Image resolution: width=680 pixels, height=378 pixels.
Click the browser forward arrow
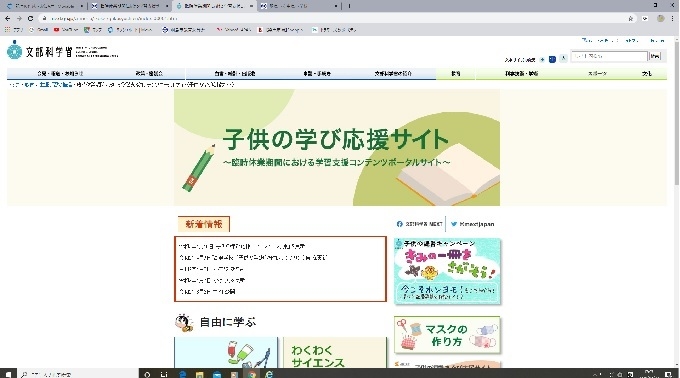[x=19, y=19]
